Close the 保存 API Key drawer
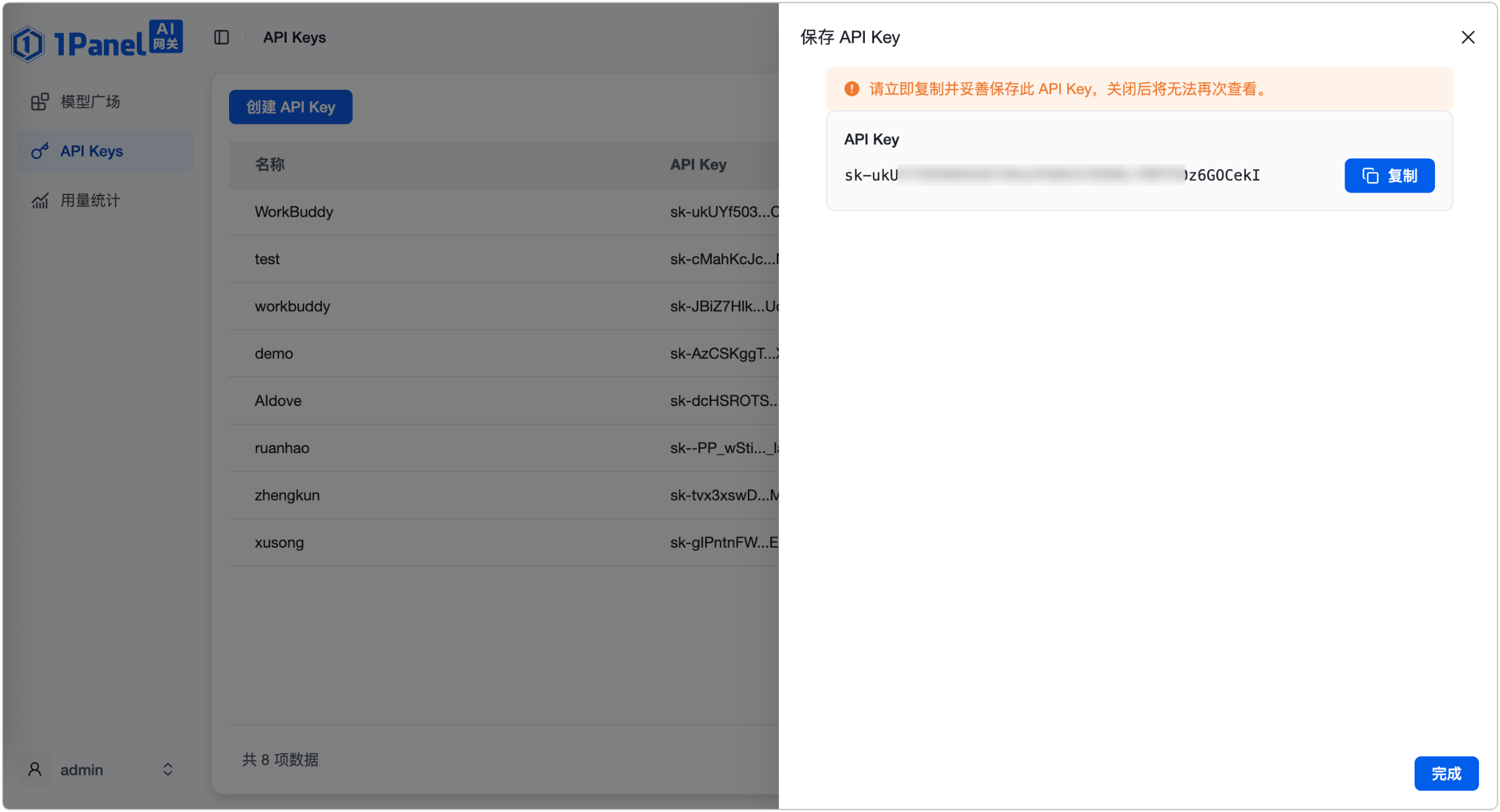 click(1468, 38)
